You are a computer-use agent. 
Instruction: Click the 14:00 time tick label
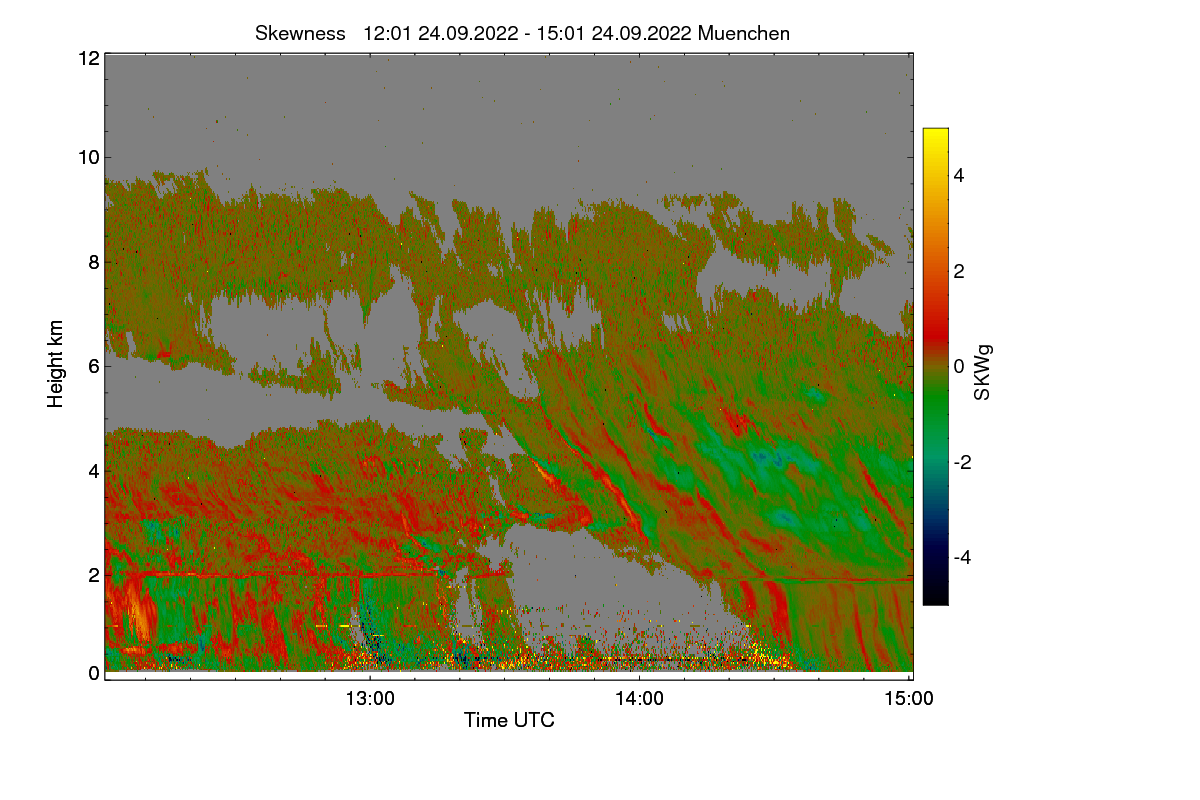(640, 699)
